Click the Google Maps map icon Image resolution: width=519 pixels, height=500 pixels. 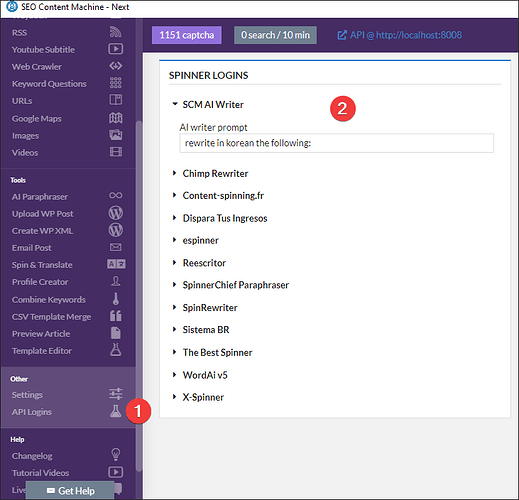coord(116,118)
